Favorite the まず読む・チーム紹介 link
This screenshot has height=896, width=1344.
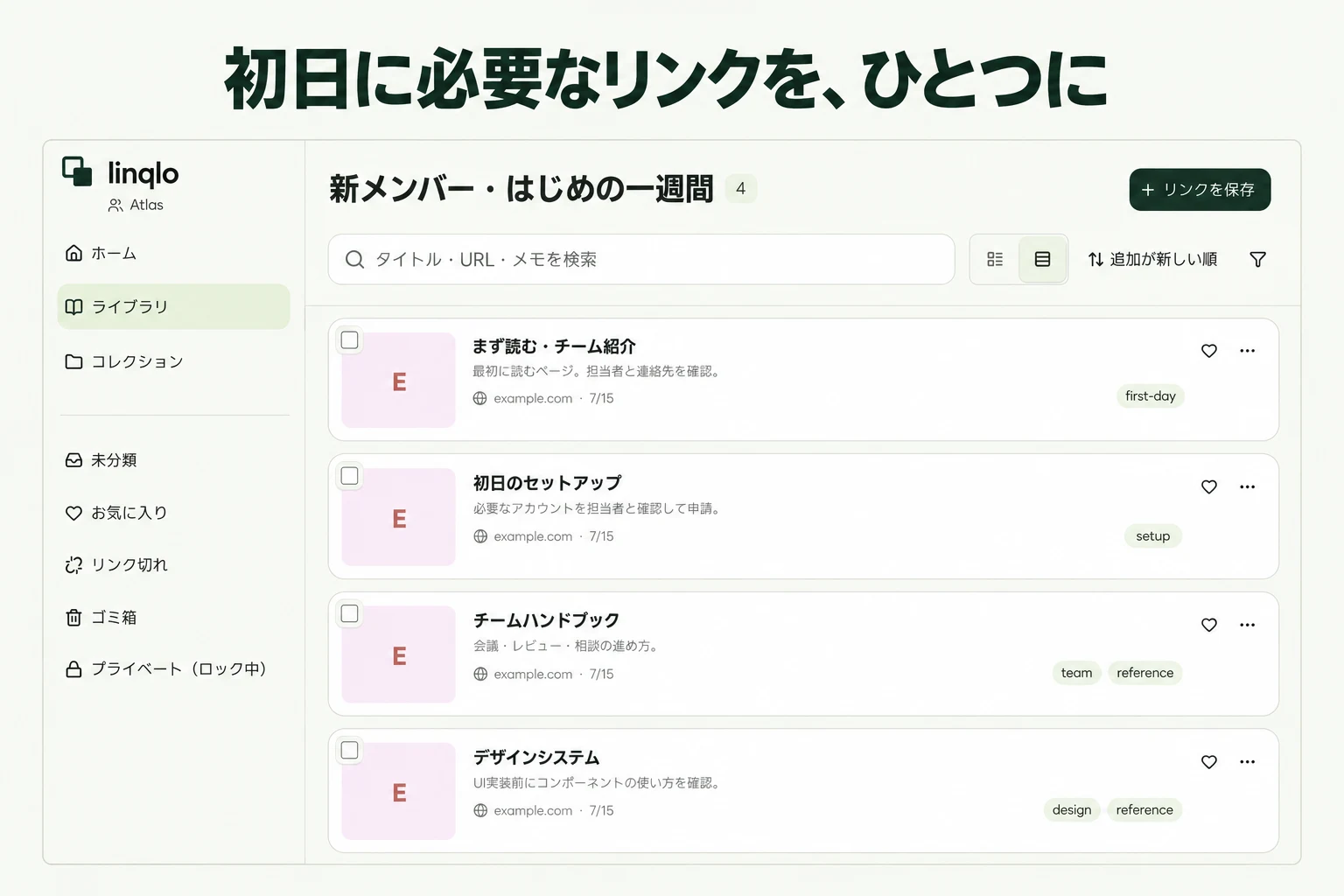click(1209, 351)
